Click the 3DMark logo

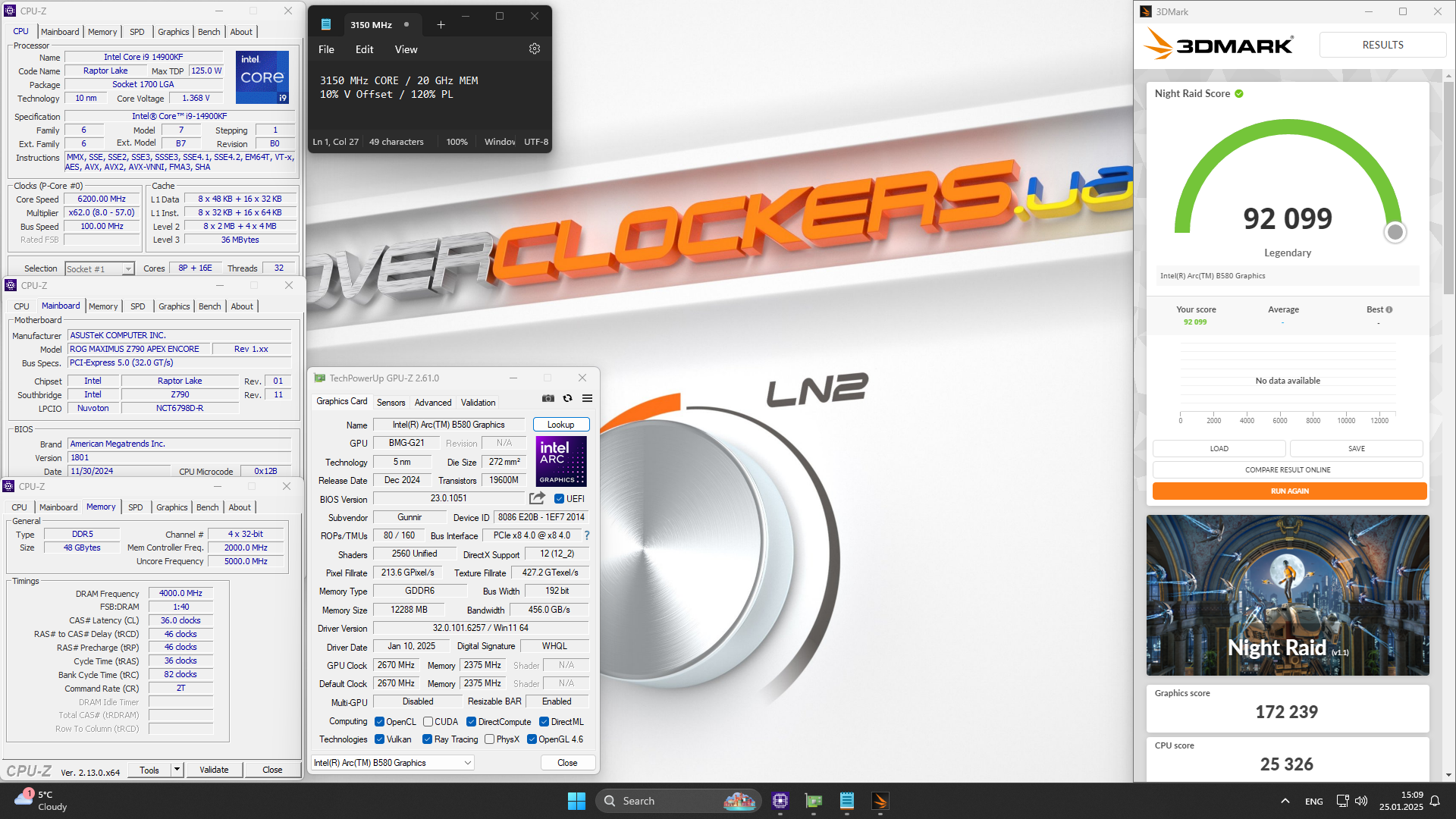[1218, 44]
